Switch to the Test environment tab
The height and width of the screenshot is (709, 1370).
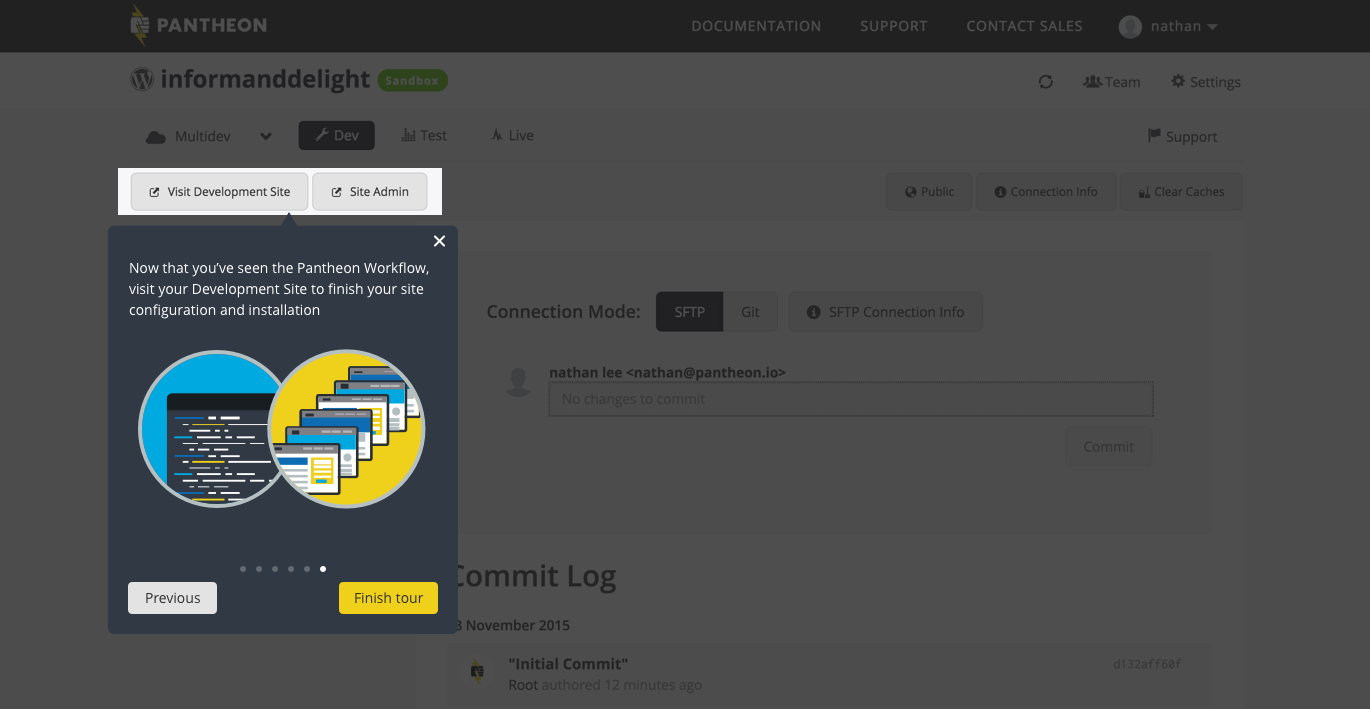[424, 136]
